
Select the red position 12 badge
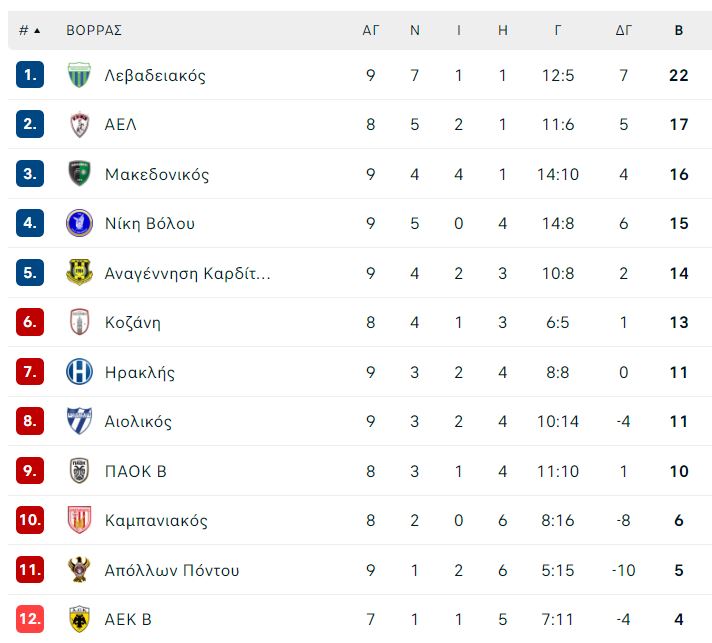30,619
